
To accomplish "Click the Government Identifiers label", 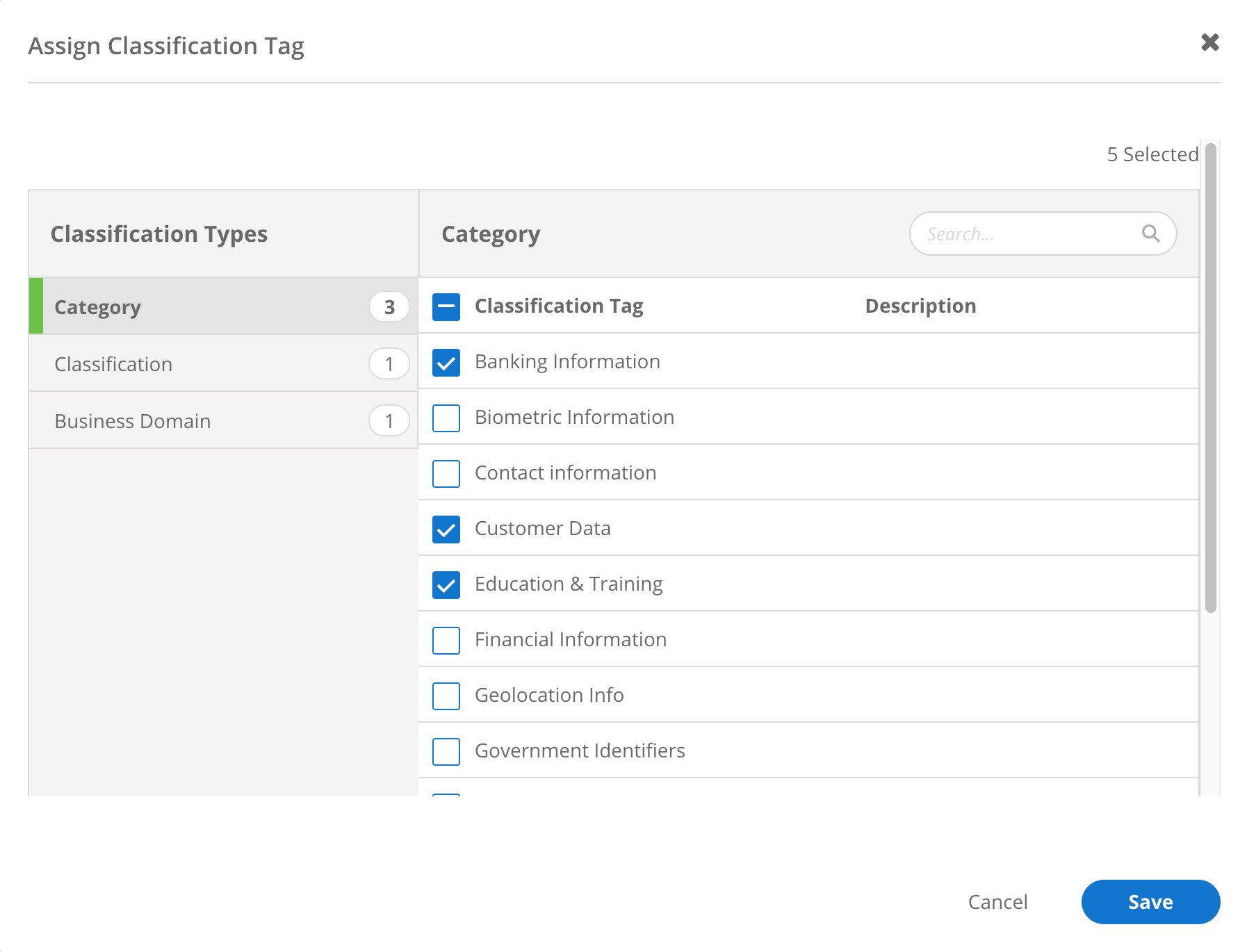I will point(580,750).
